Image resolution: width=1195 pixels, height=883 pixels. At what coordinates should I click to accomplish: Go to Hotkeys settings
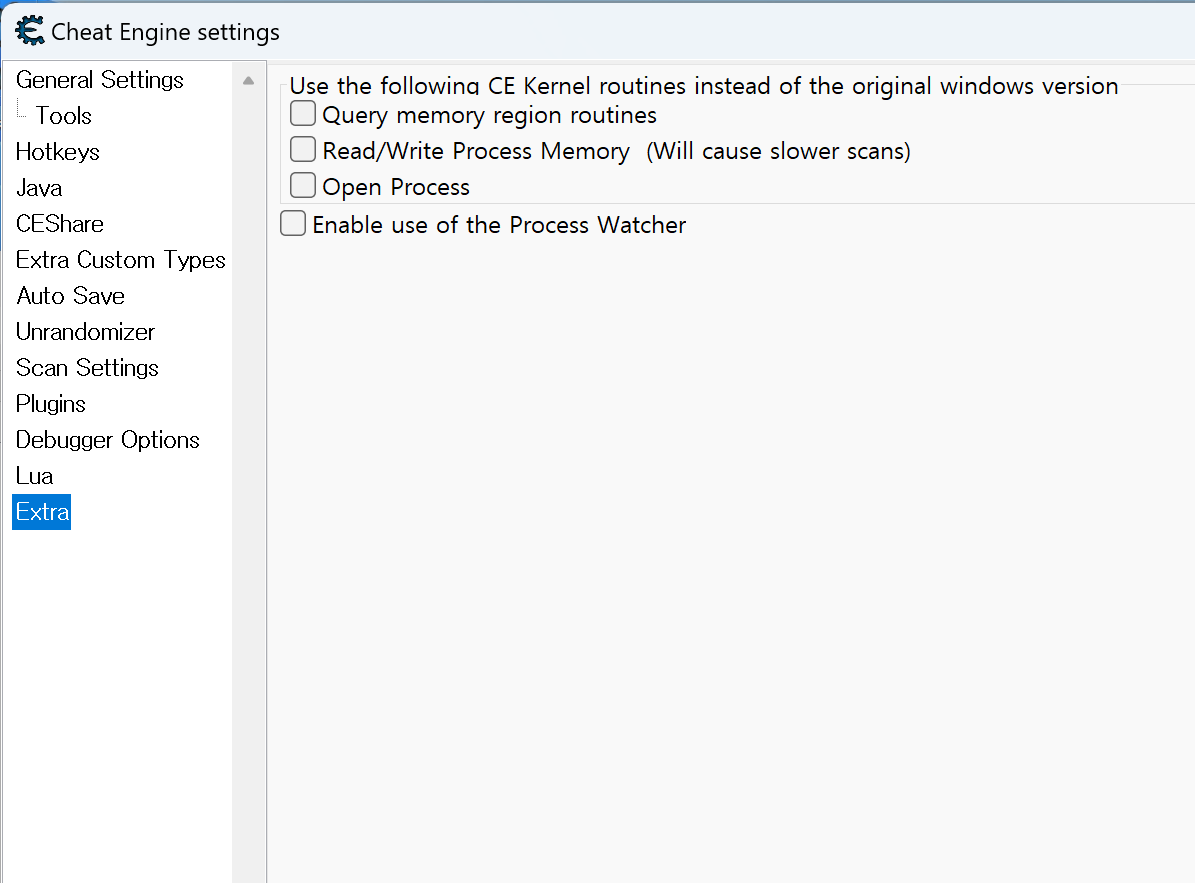pos(58,152)
